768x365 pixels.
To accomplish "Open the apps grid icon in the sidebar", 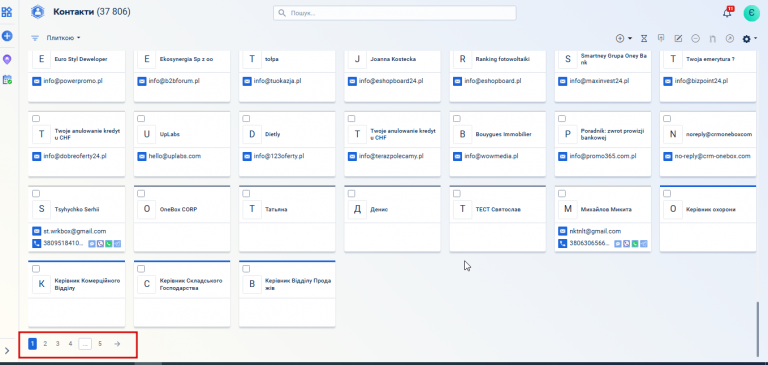I will (7, 12).
